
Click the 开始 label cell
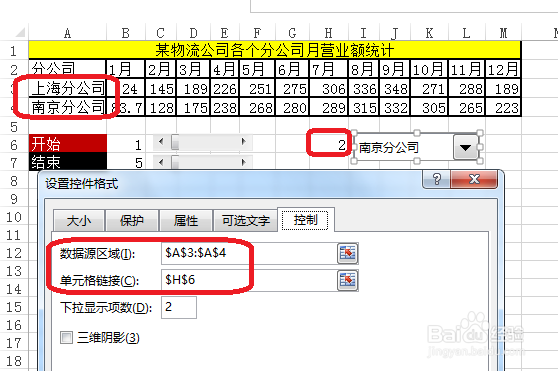coord(68,144)
